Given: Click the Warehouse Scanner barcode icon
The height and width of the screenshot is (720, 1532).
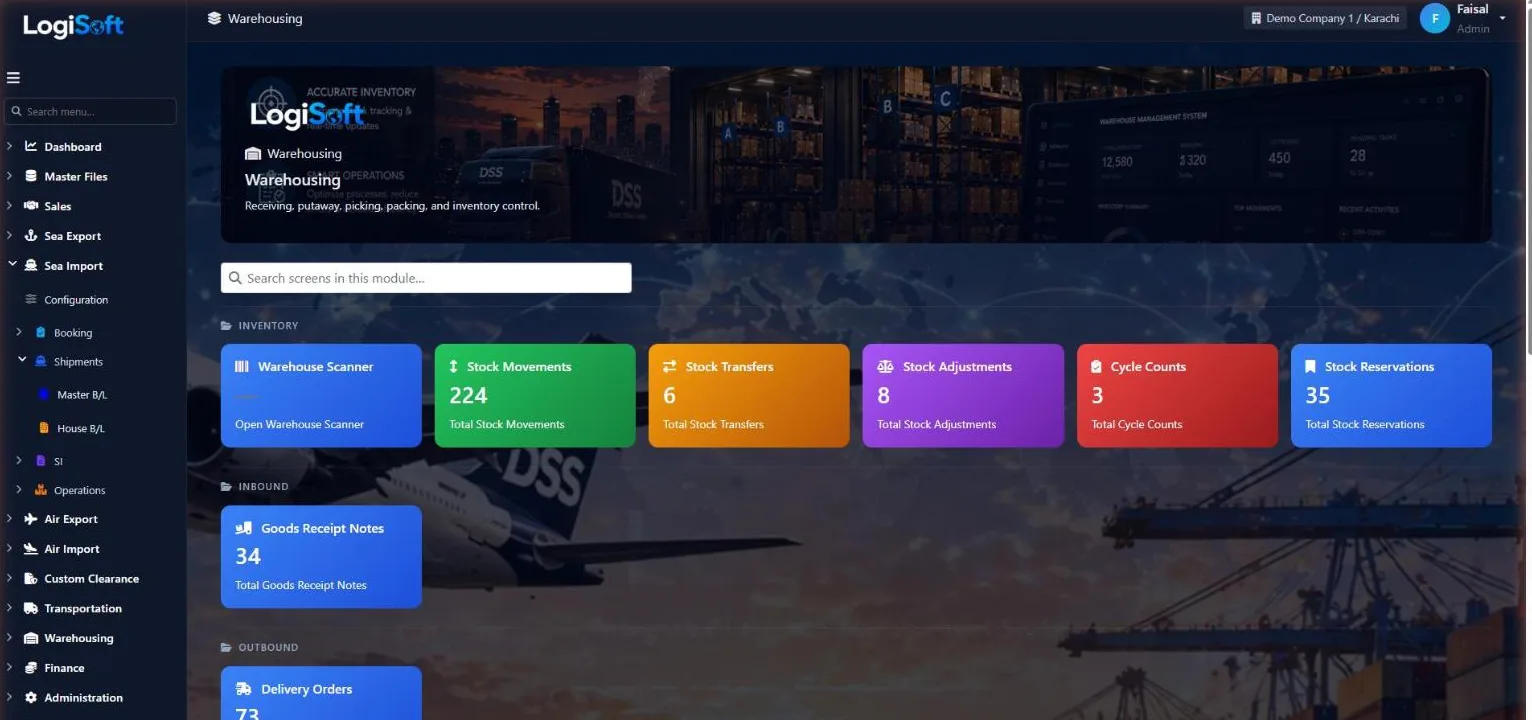Looking at the screenshot, I should coord(242,367).
